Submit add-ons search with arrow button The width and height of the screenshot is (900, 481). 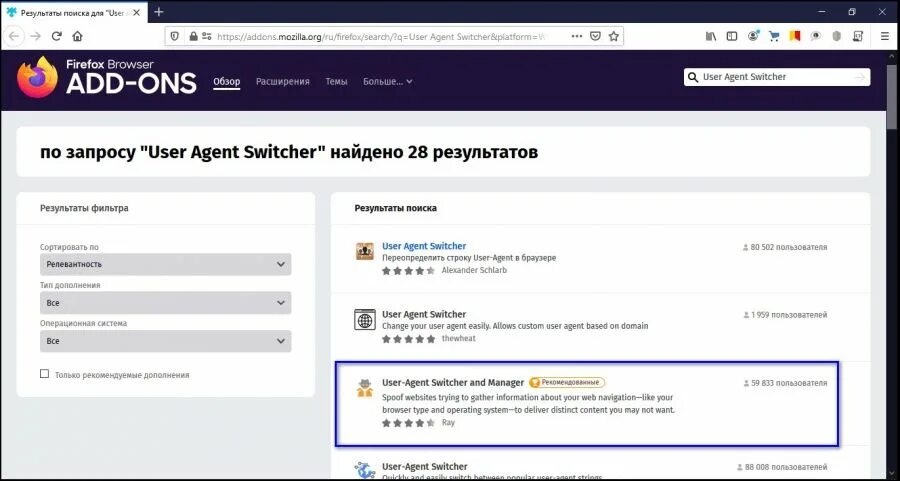coord(859,77)
